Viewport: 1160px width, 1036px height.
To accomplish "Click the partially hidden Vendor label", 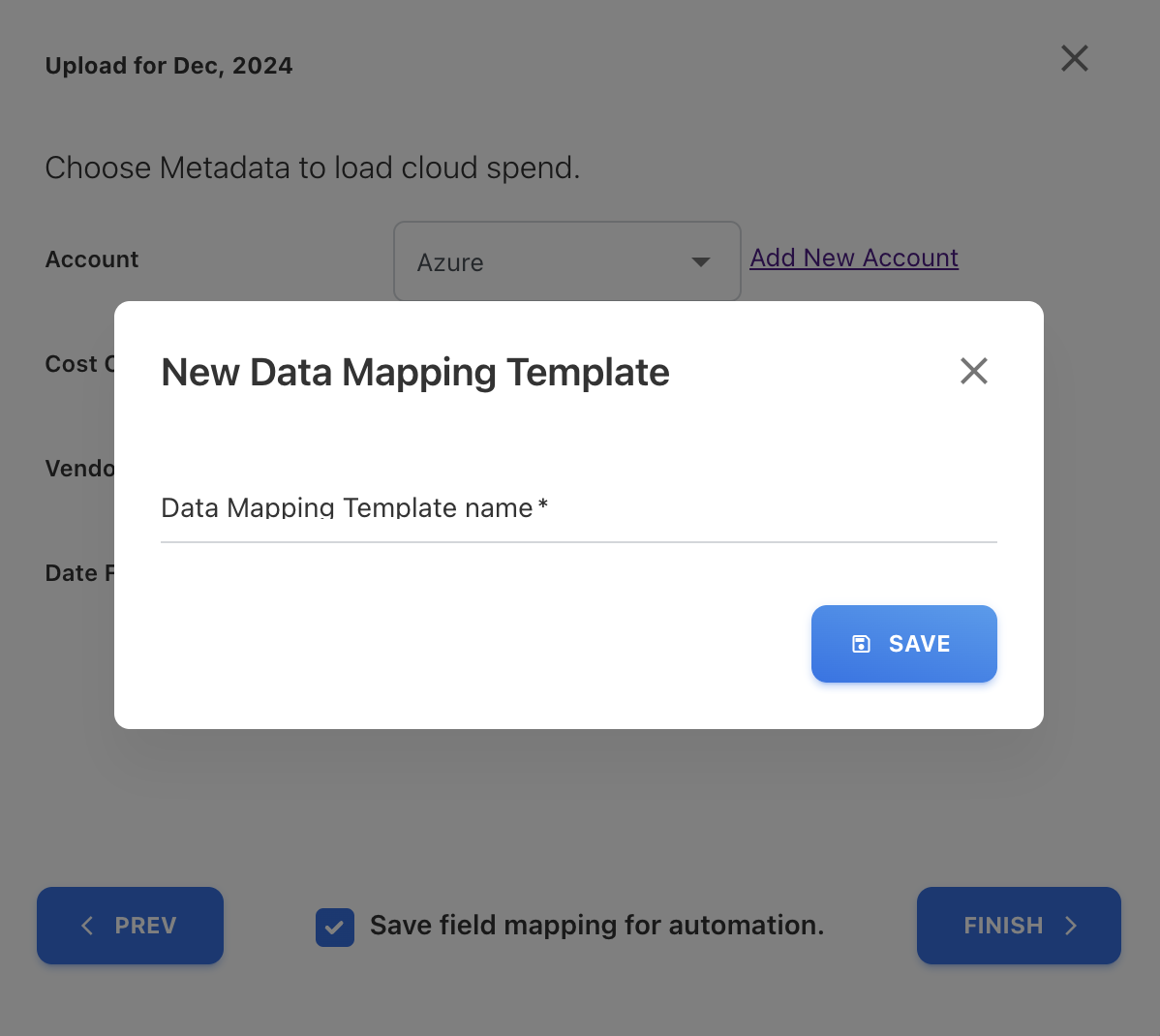I will point(79,469).
